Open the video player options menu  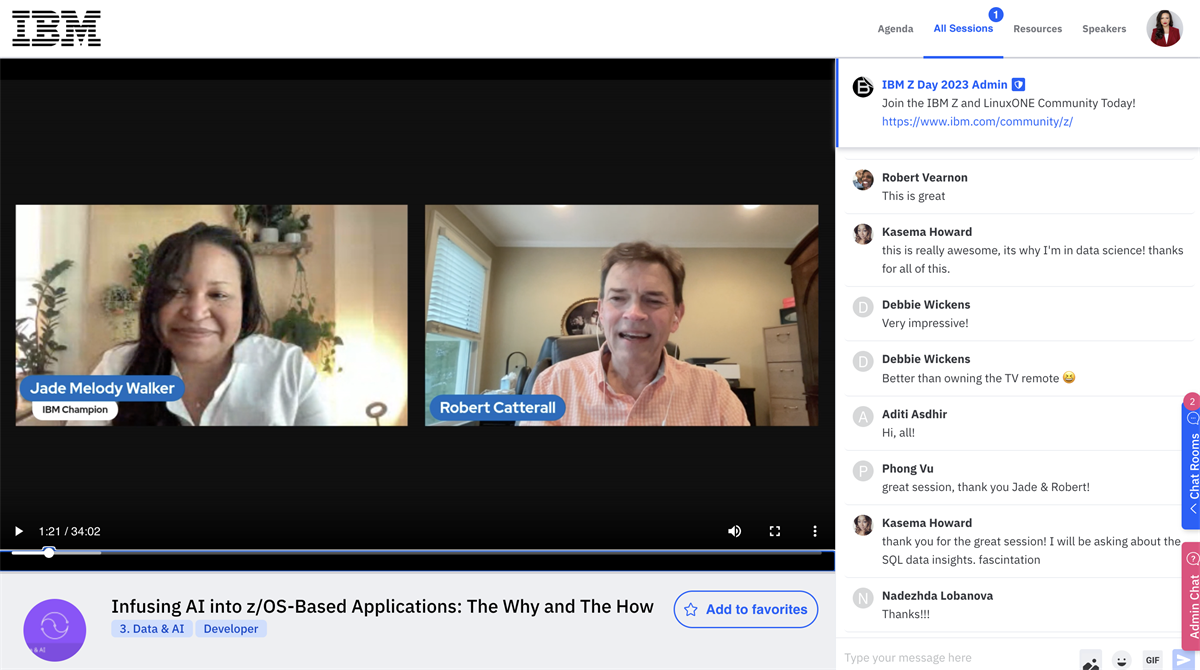815,531
